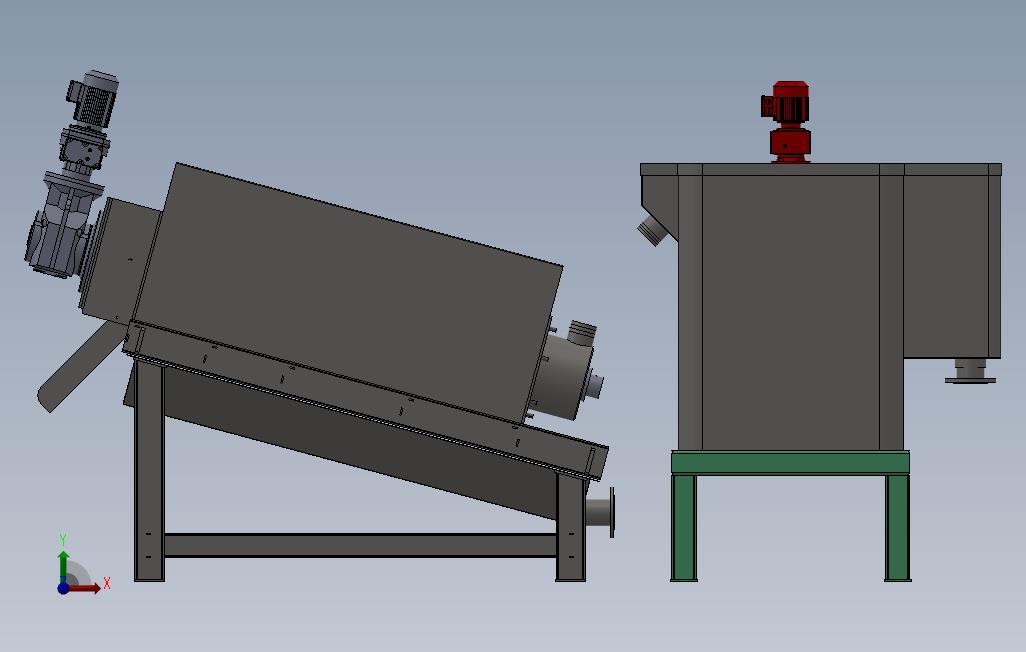Pick the flanged drain under the tank's side box
Screen dimensions: 1026x652
tap(970, 371)
